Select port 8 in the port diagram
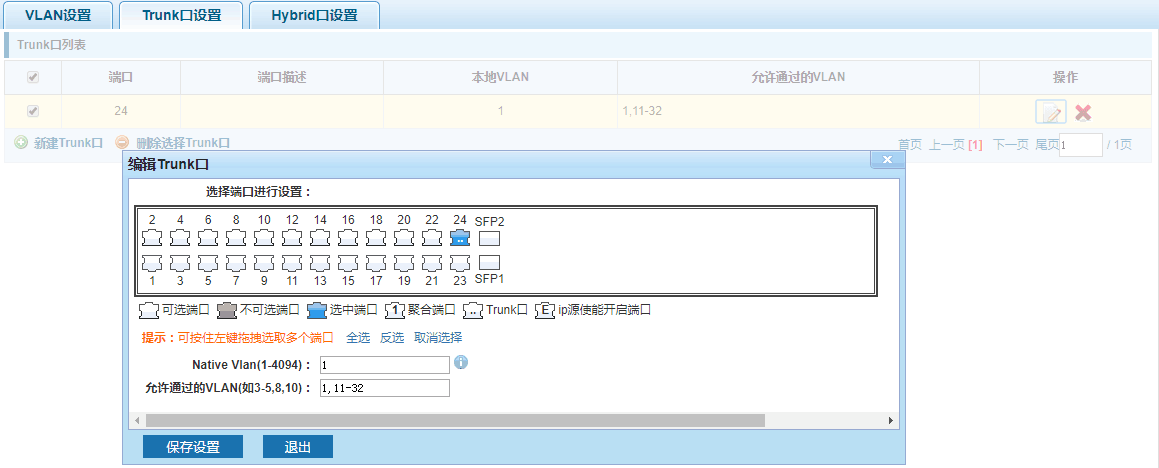 236,238
